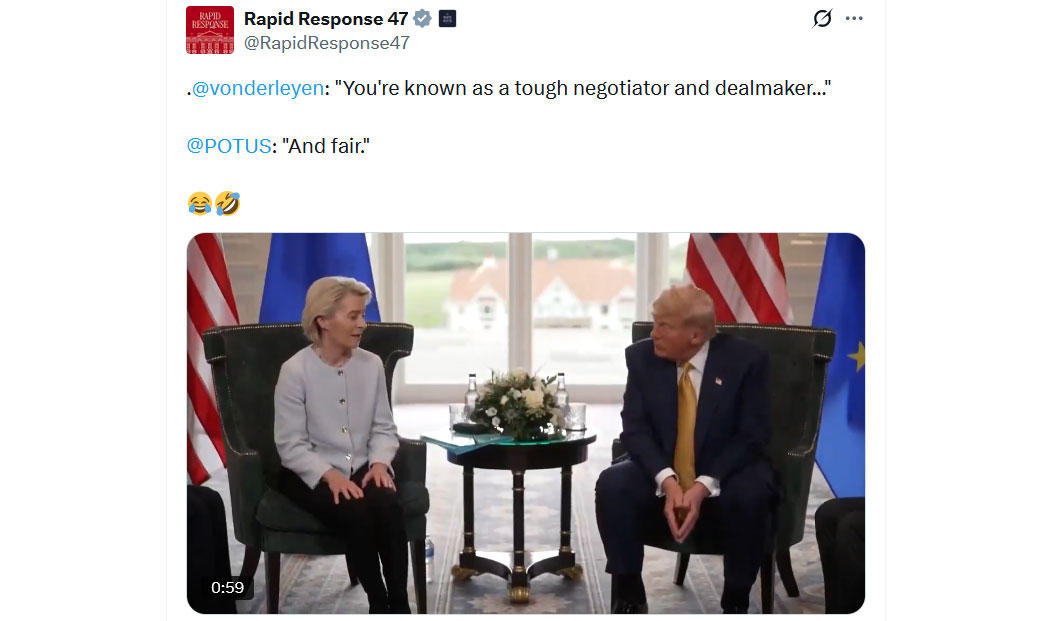Click the tears of joy emoji
This screenshot has height=621, width=1050.
(x=200, y=203)
